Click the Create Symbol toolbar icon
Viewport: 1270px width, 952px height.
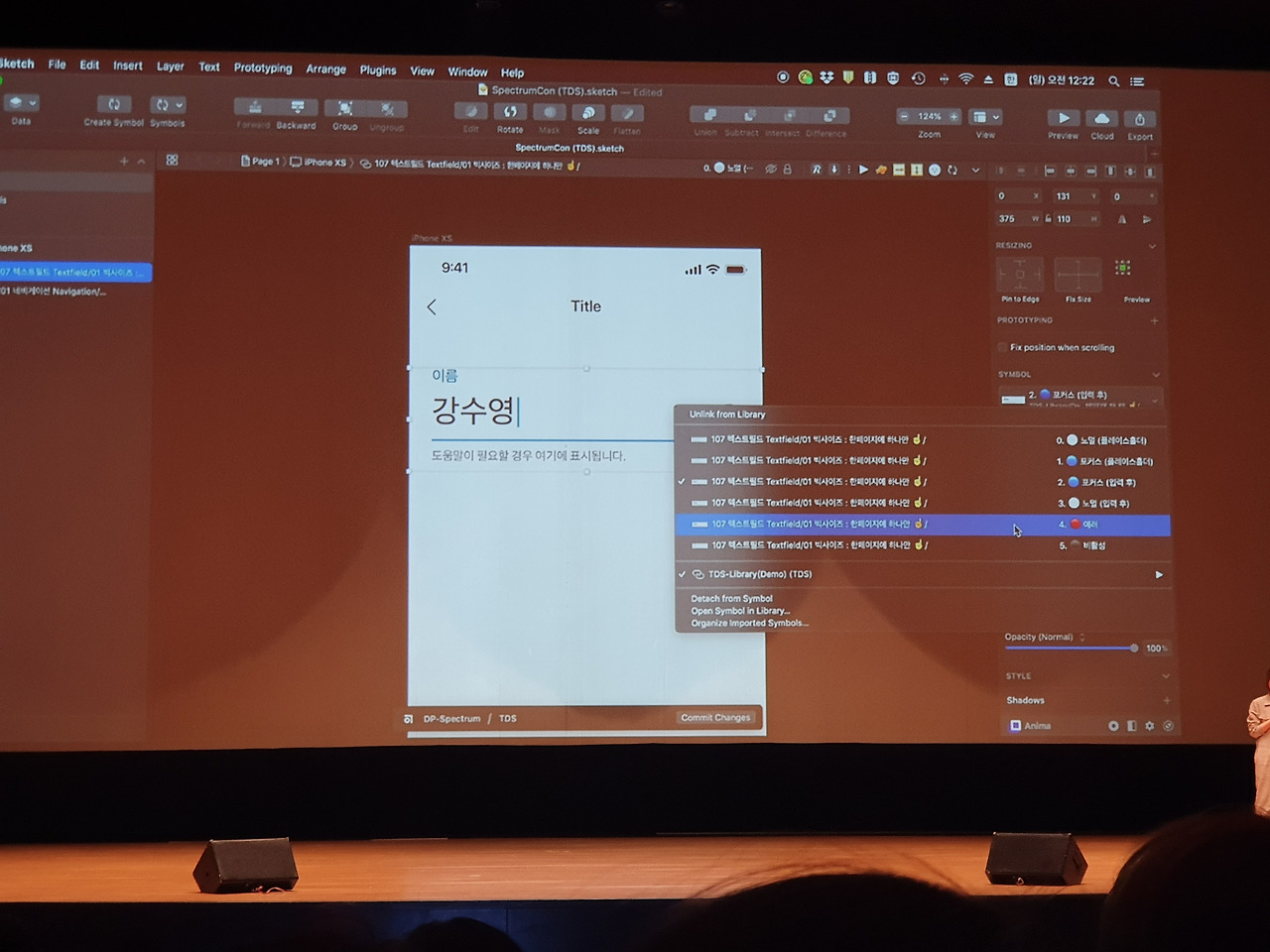[x=114, y=104]
